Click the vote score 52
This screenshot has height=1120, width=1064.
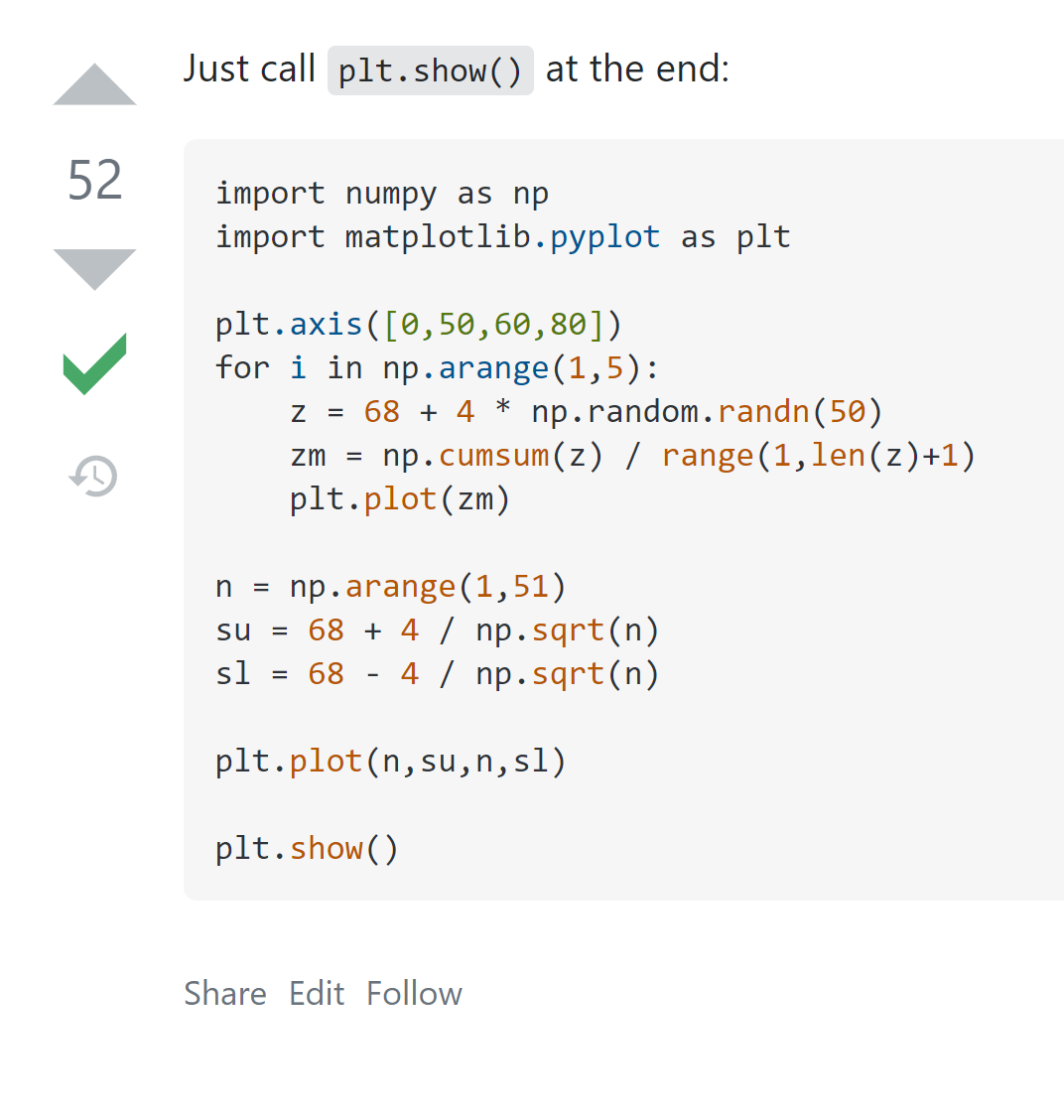[x=95, y=180]
